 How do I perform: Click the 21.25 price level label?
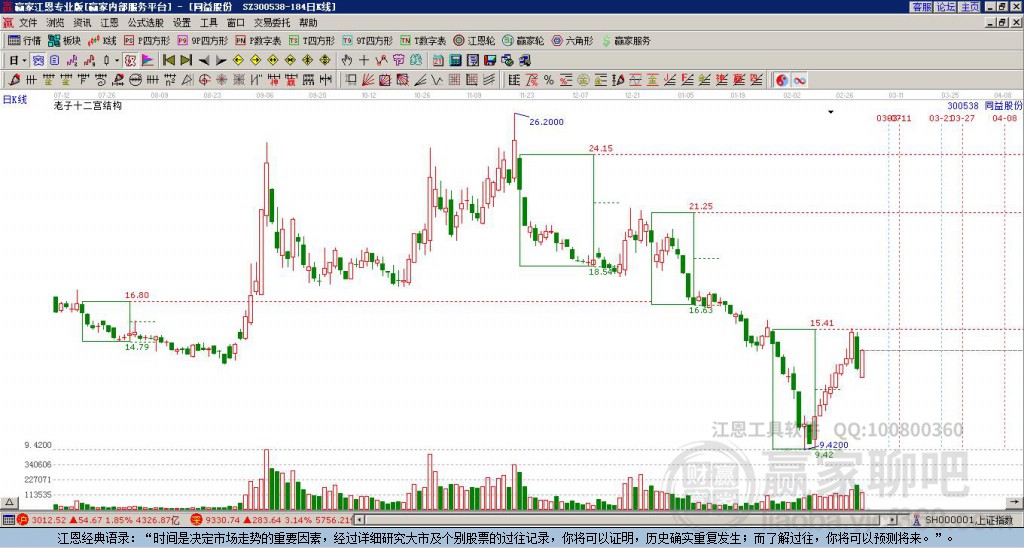[701, 206]
